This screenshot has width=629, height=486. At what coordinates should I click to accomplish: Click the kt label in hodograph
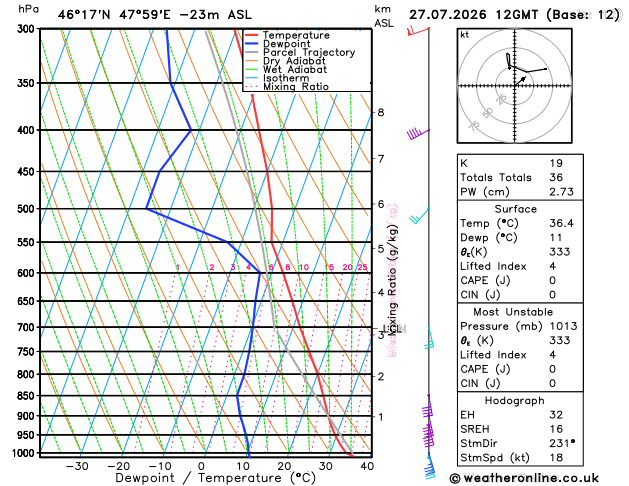click(x=465, y=35)
